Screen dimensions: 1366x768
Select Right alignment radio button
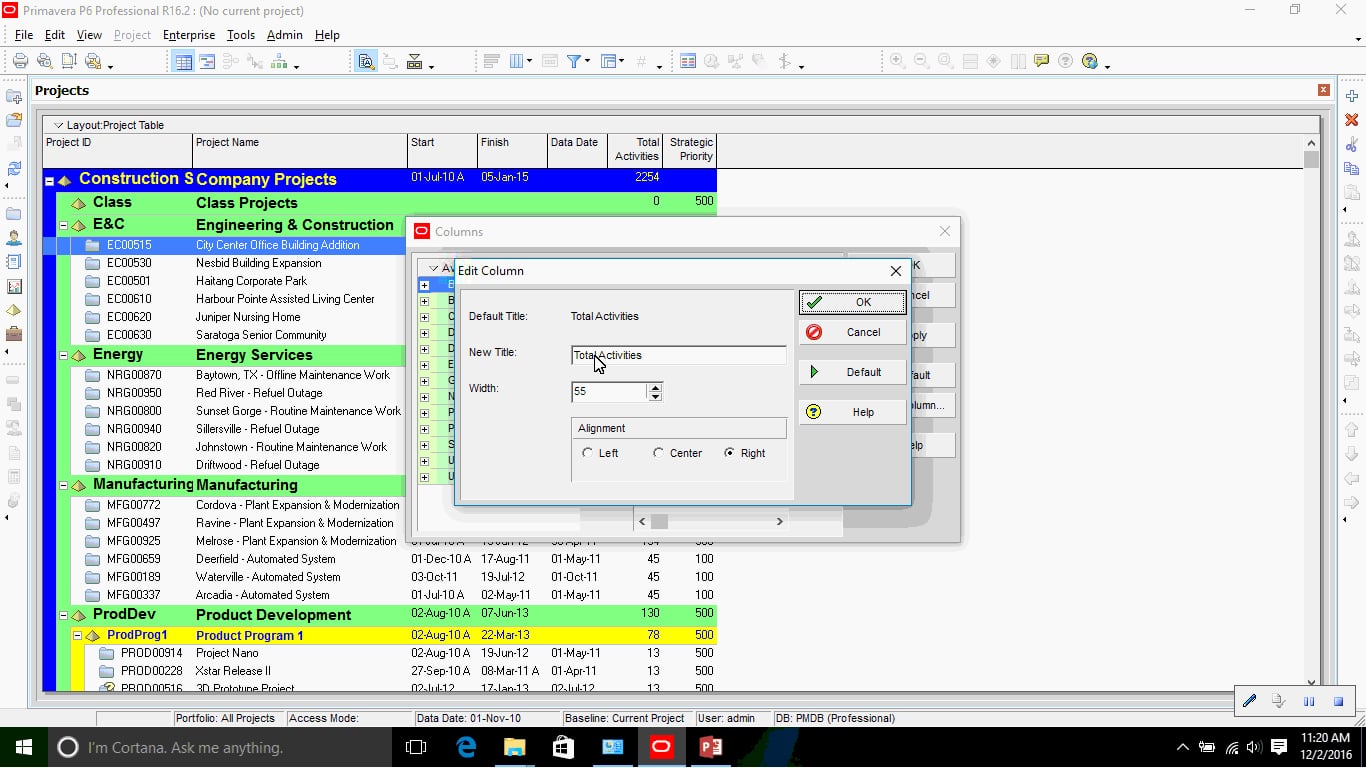[729, 453]
